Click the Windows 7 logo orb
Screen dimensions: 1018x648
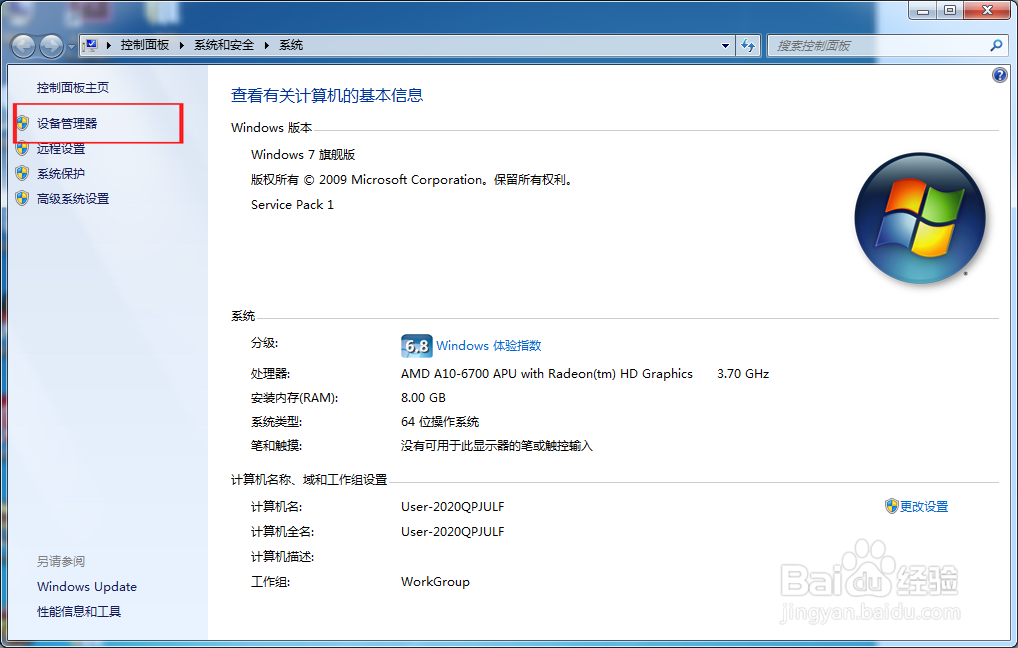coord(920,218)
